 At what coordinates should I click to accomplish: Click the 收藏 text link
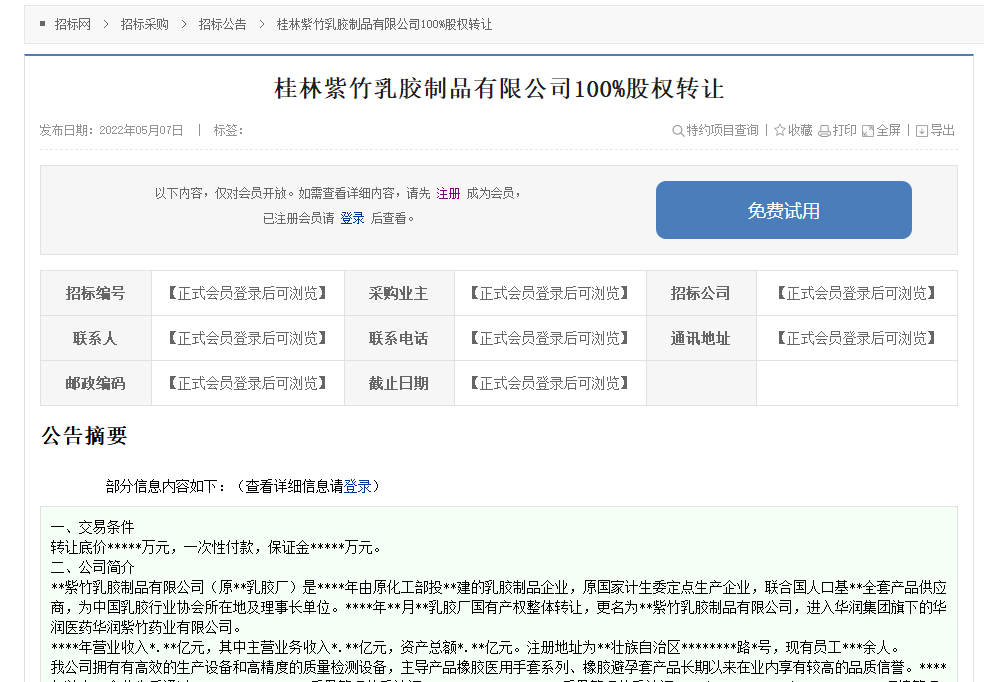pyautogui.click(x=800, y=130)
